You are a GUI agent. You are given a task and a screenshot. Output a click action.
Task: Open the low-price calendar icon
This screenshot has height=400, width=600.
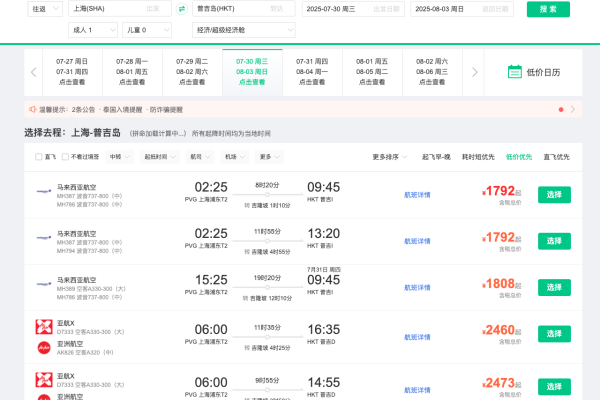click(x=514, y=72)
